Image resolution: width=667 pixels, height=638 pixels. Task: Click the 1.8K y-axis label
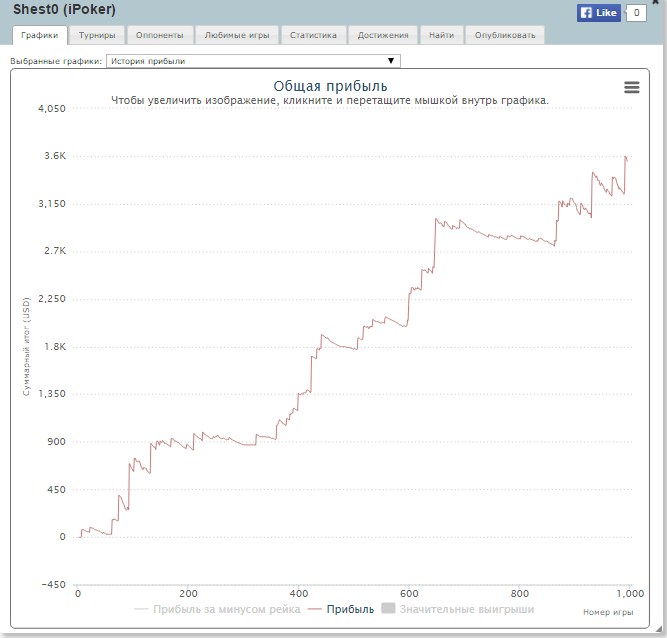(x=55, y=347)
